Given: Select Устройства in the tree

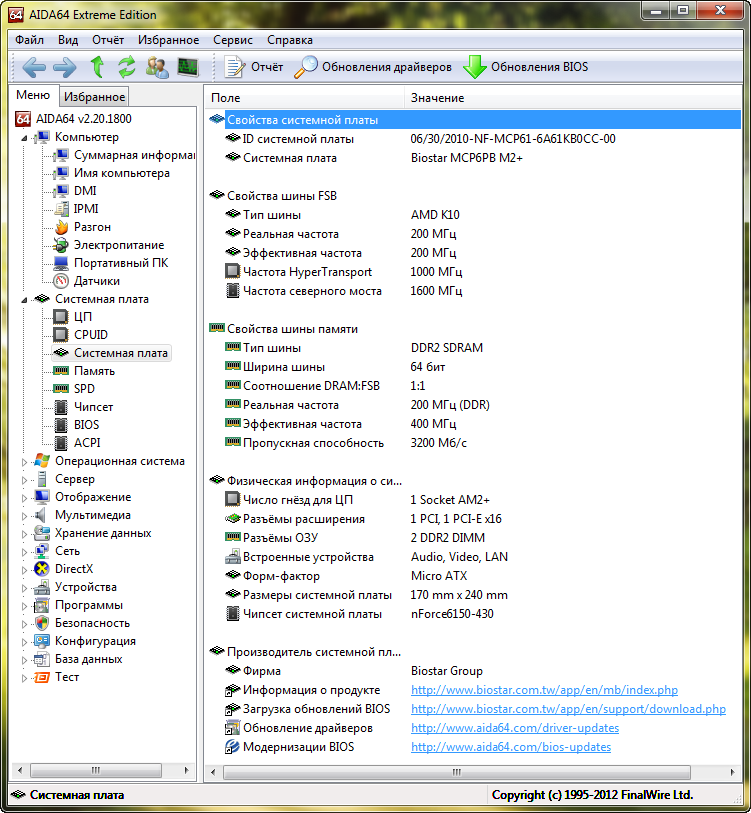Looking at the screenshot, I should tap(86, 587).
